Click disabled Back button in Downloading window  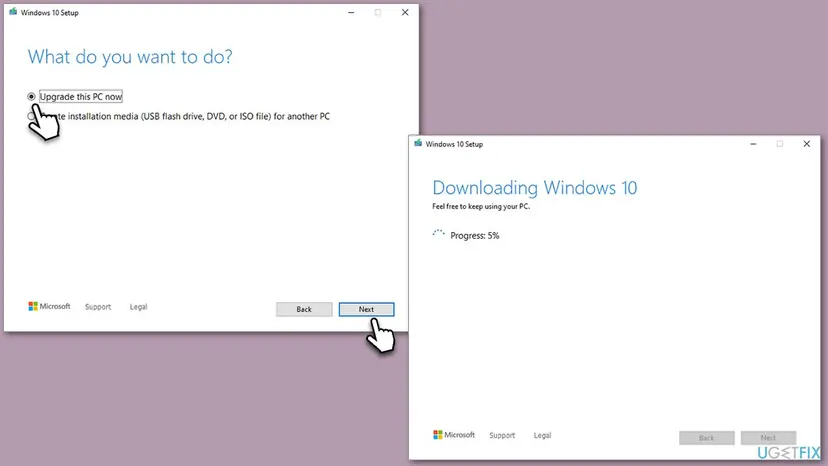click(x=707, y=437)
